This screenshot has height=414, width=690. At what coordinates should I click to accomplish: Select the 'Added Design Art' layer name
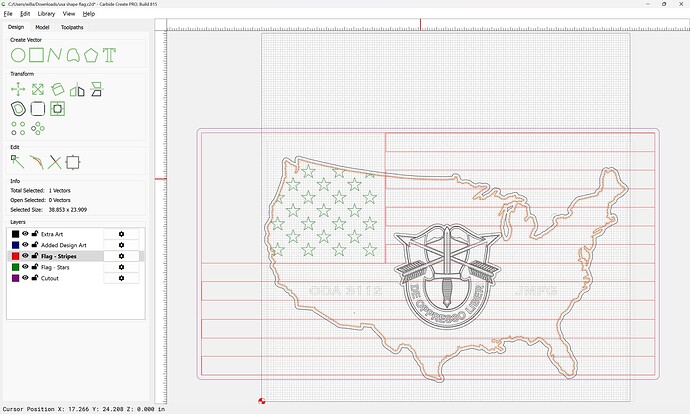pyautogui.click(x=64, y=245)
